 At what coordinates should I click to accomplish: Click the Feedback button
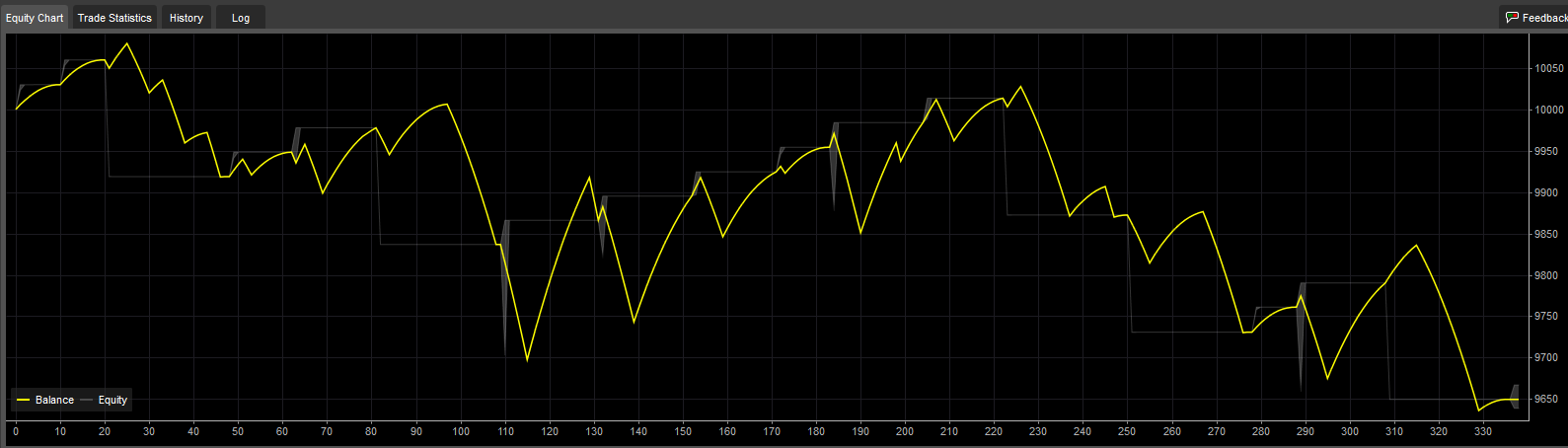coord(1535,18)
